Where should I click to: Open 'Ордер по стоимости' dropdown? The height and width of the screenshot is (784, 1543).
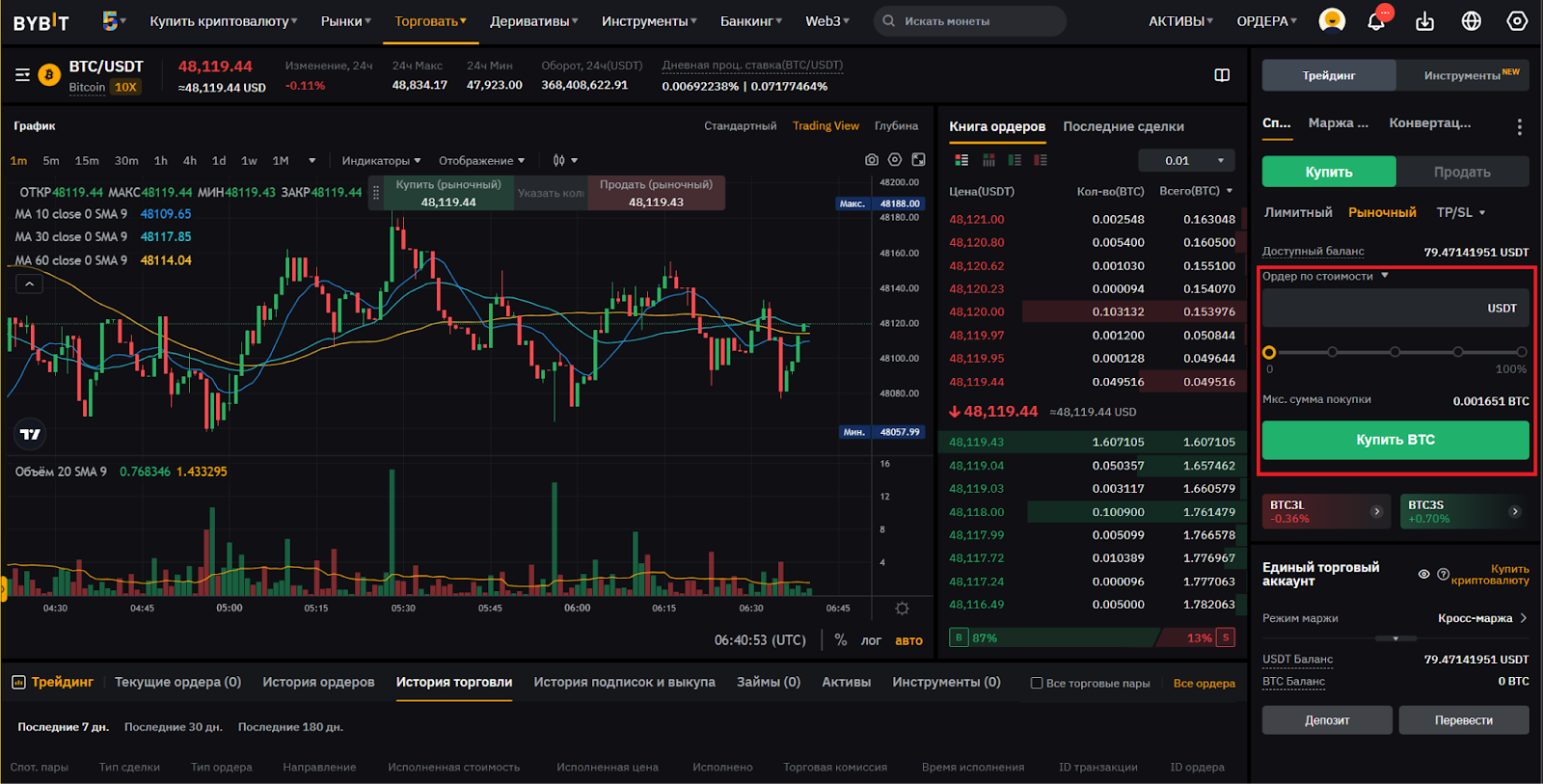(1325, 276)
